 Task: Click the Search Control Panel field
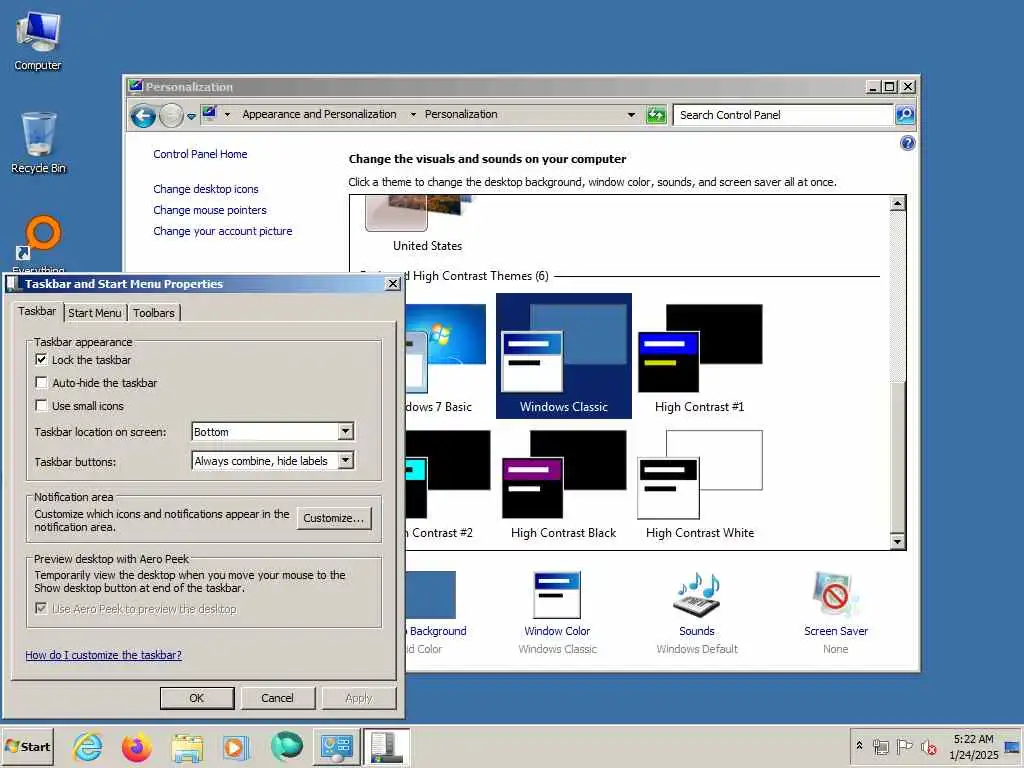[783, 115]
